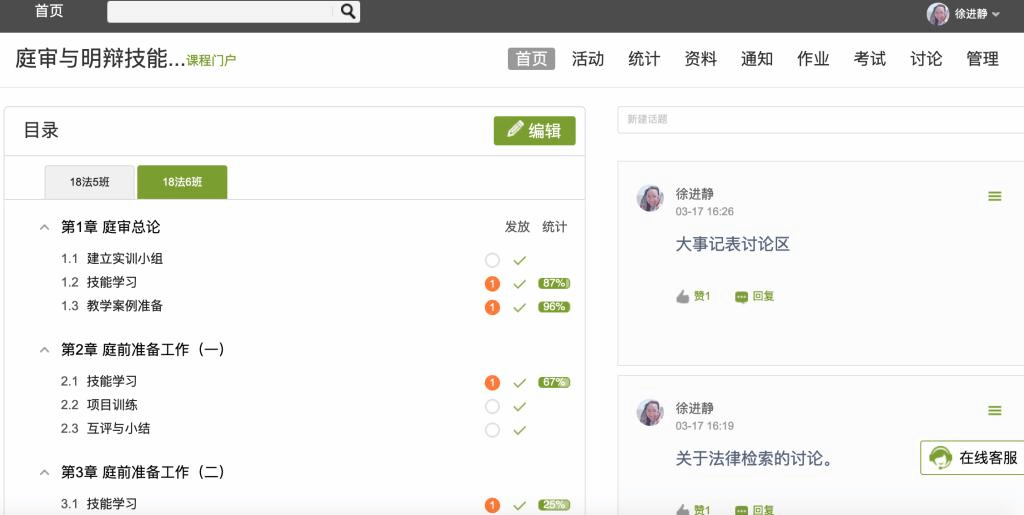1024x515 pixels.
Task: Click green checkmark for 1.1 建立实训小组
Action: tap(519, 260)
